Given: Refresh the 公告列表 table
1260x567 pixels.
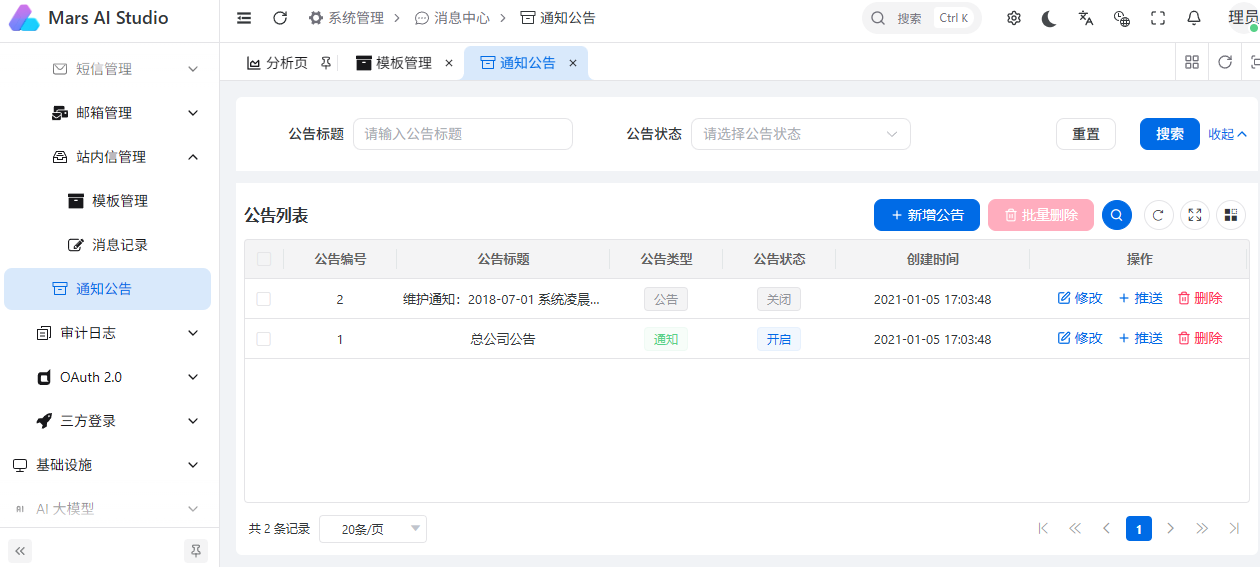Looking at the screenshot, I should click(x=1158, y=215).
